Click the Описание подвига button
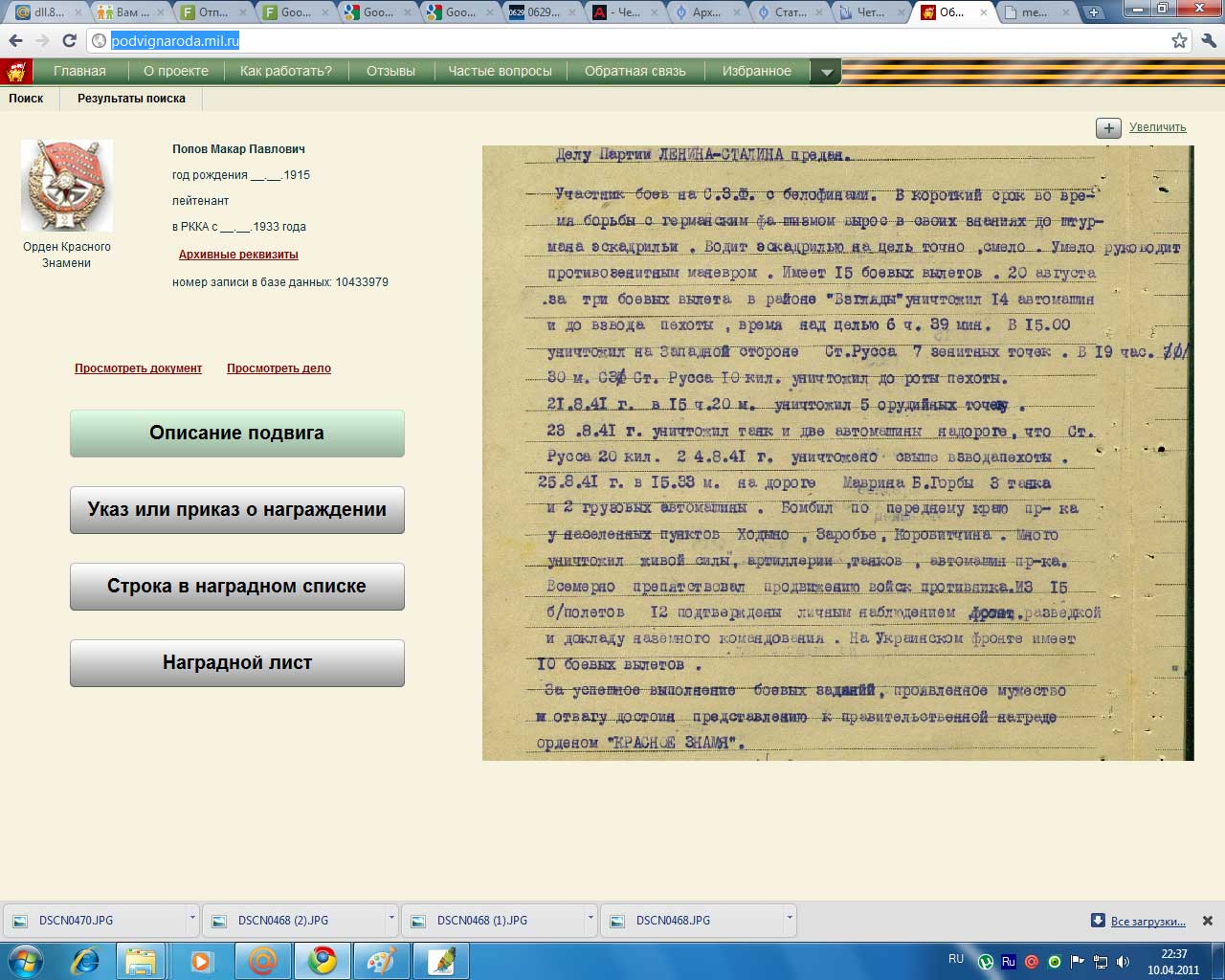The image size is (1225, 980). click(236, 434)
